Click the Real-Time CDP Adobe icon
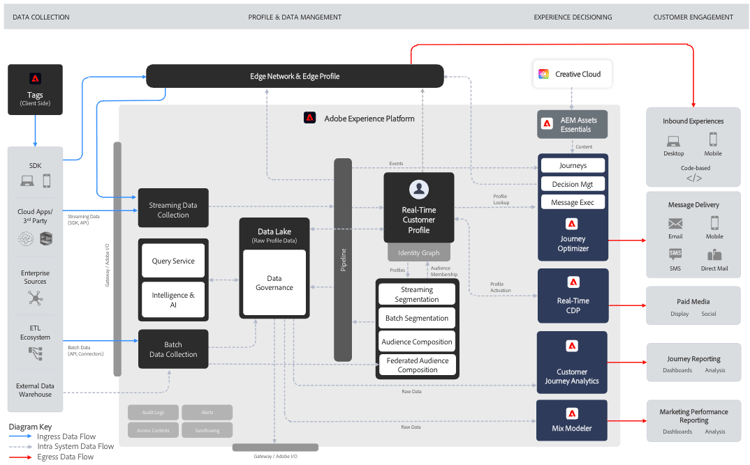Viewport: 750px width, 465px height. pyautogui.click(x=574, y=282)
